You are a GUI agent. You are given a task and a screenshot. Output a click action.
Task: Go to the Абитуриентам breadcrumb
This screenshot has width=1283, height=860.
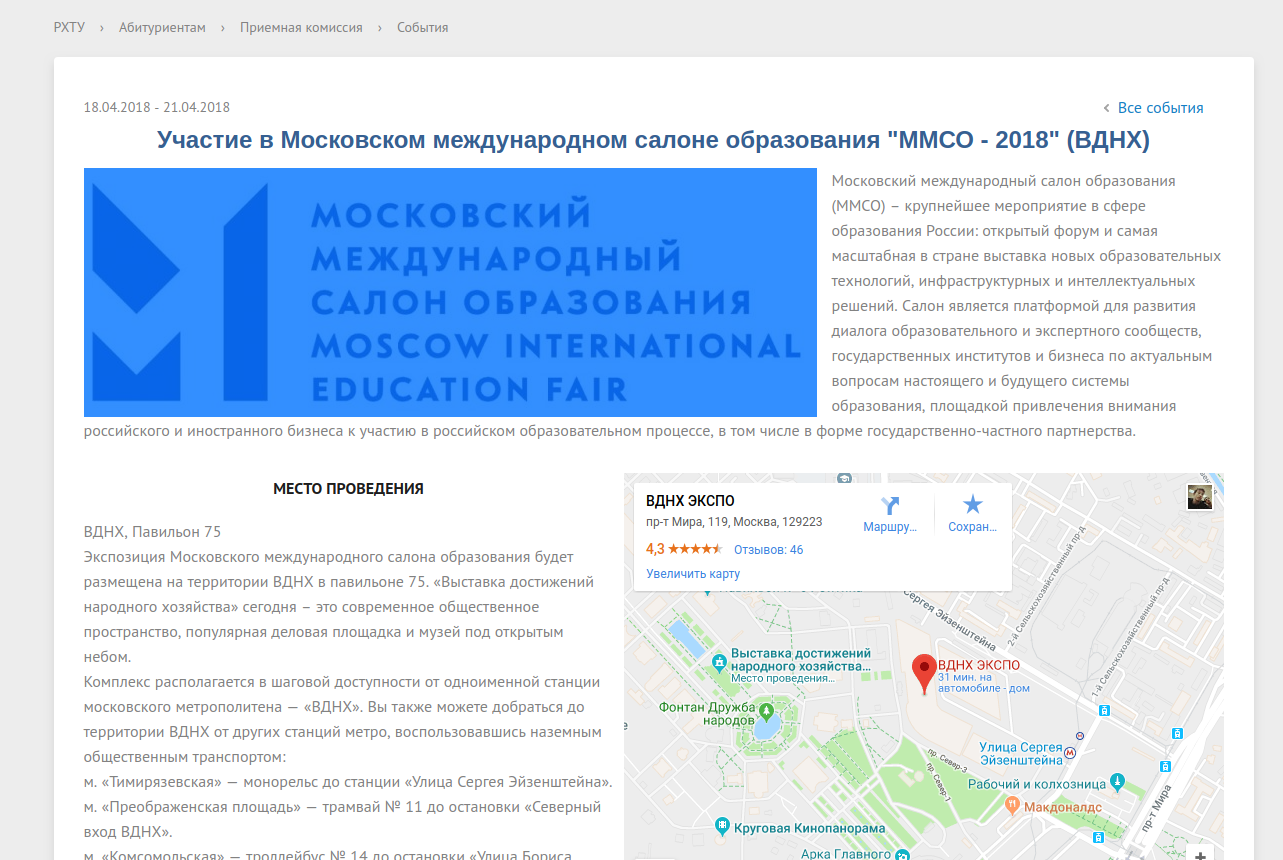[x=162, y=27]
